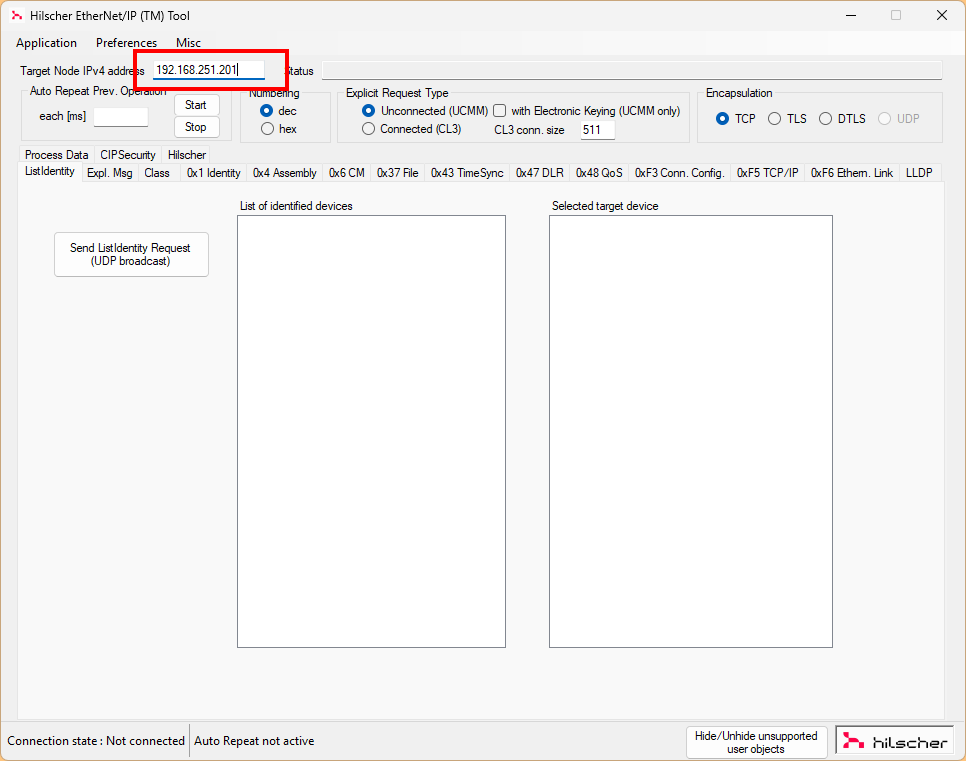This screenshot has height=761, width=966.
Task: Click the Status display field
Action: click(x=632, y=70)
